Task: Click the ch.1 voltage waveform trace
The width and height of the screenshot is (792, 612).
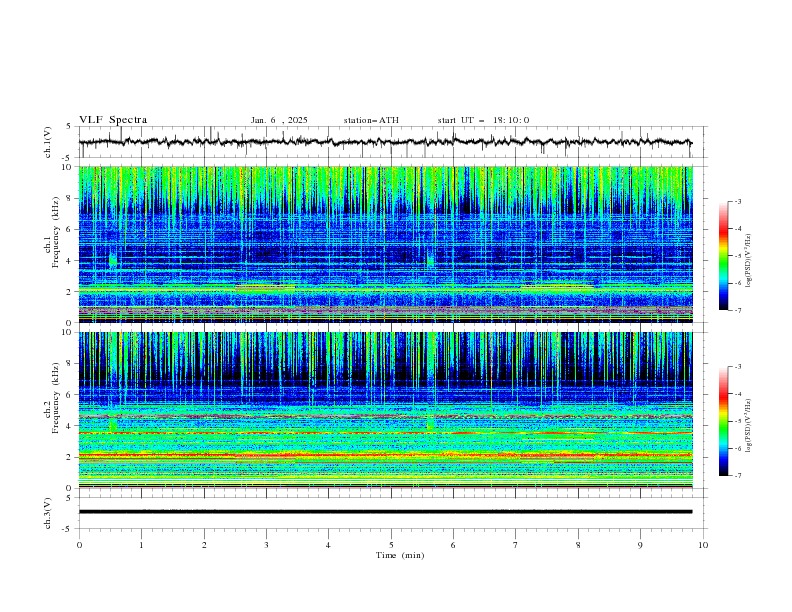Action: click(385, 142)
